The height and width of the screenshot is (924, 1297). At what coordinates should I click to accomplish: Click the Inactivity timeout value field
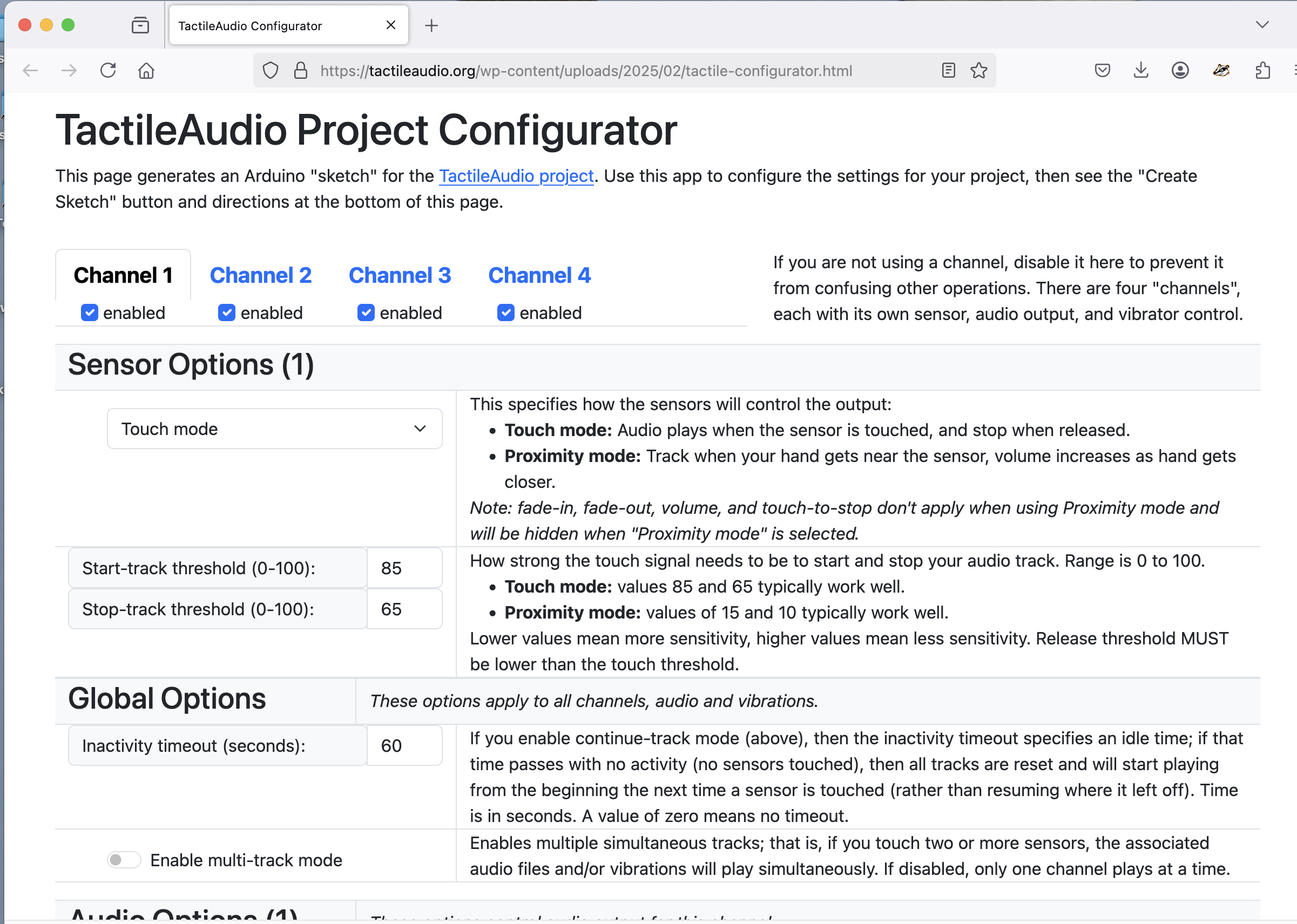coord(404,745)
